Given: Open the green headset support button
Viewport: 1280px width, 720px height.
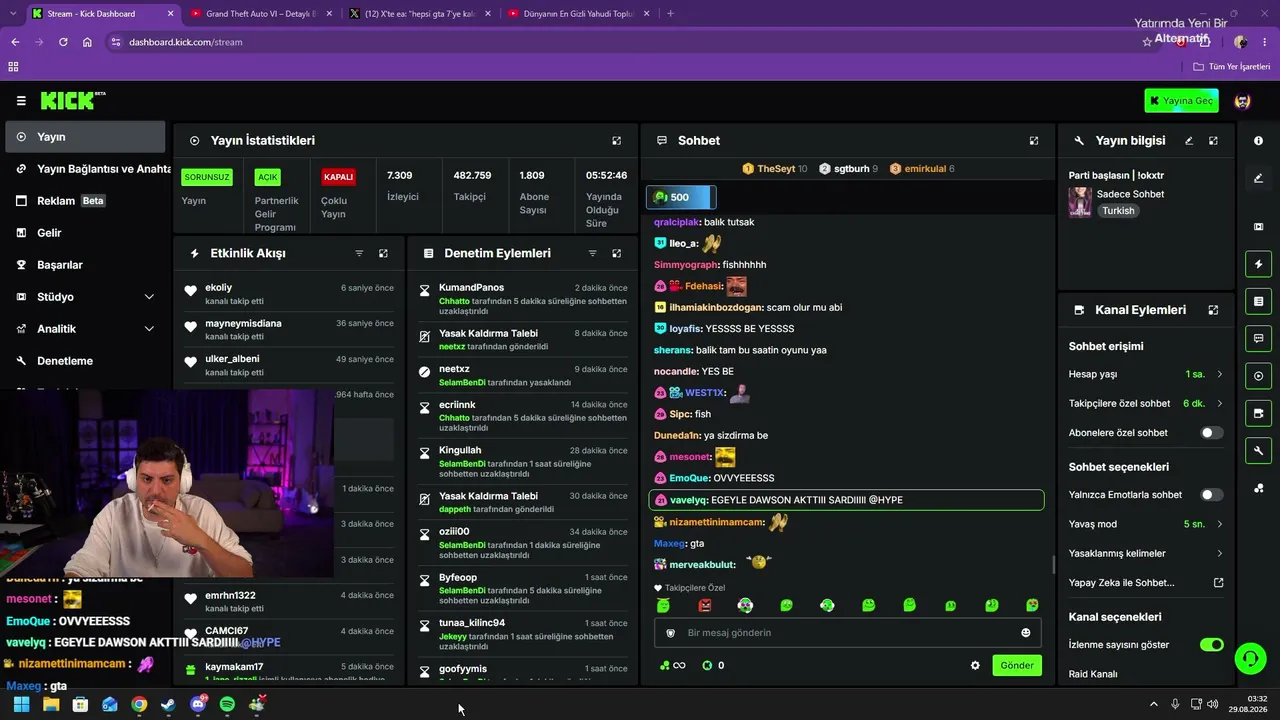Looking at the screenshot, I should [1250, 659].
